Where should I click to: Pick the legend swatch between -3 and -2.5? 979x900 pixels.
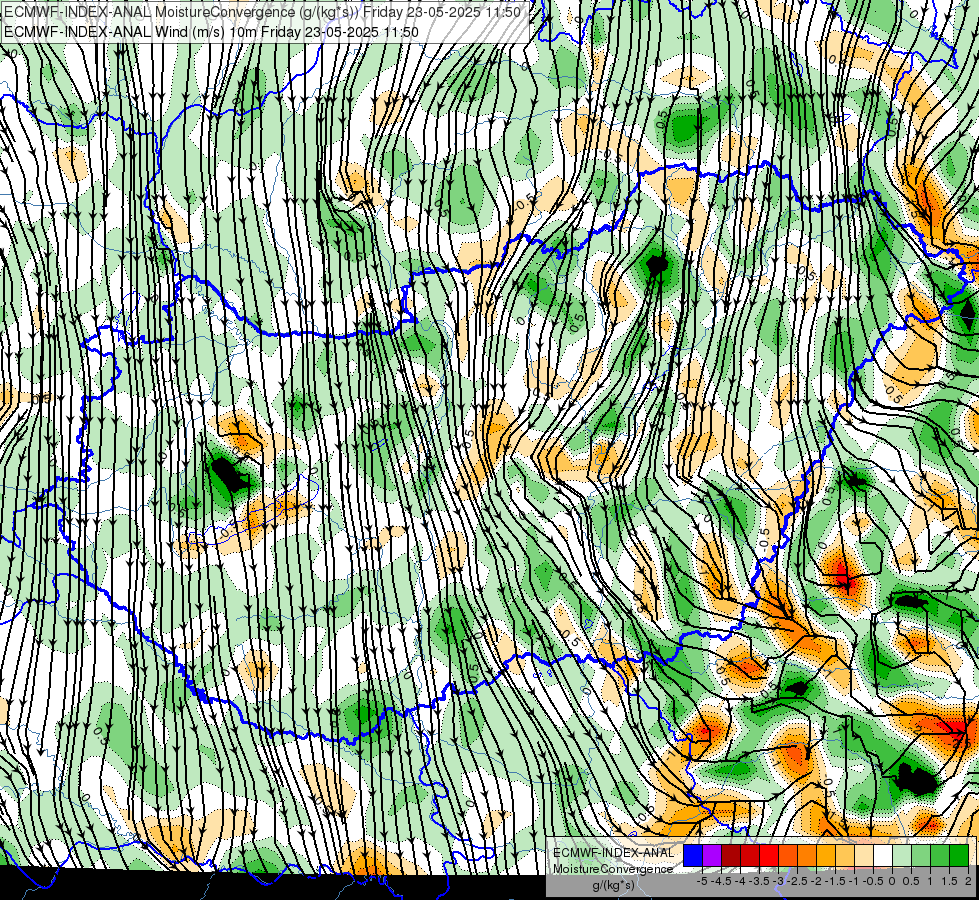pos(788,856)
